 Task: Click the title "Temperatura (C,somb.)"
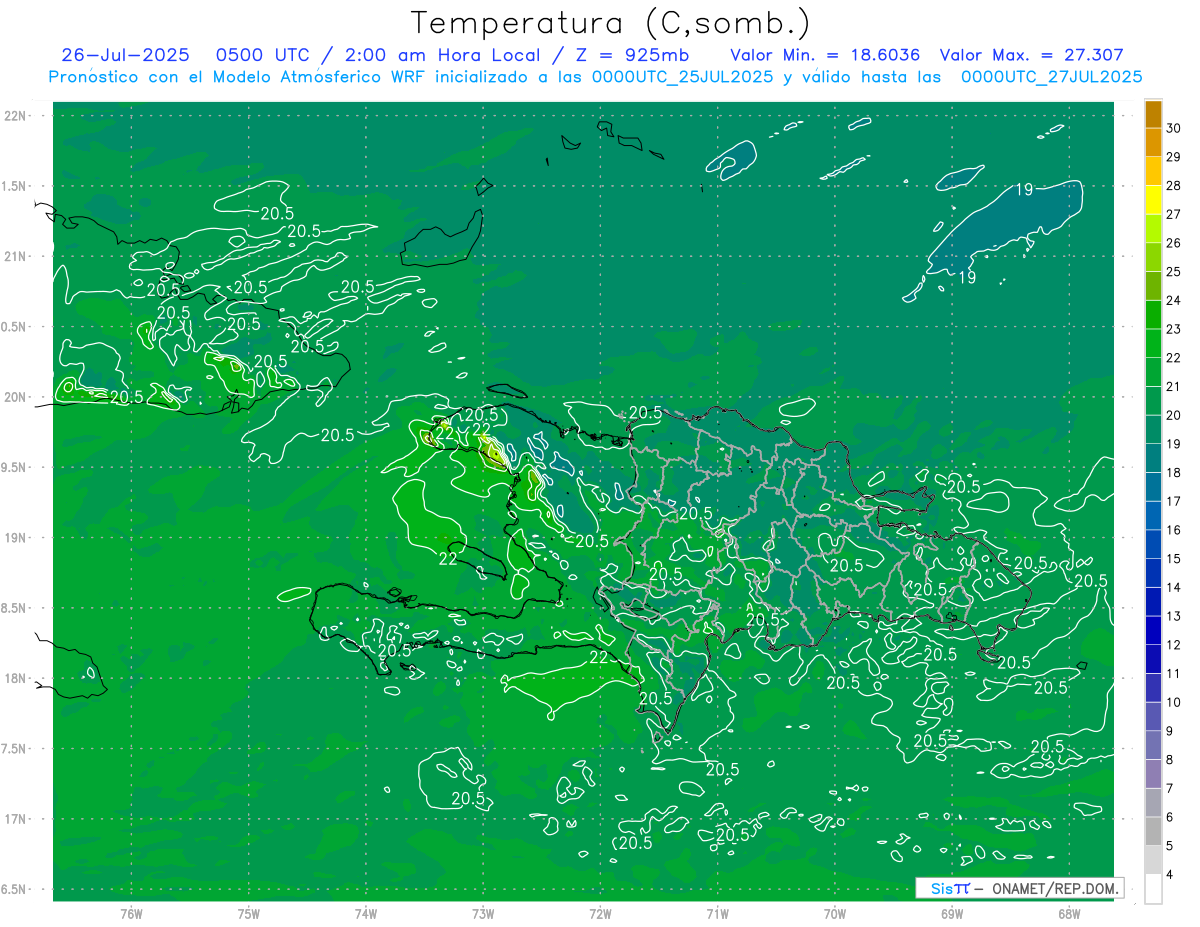point(610,22)
